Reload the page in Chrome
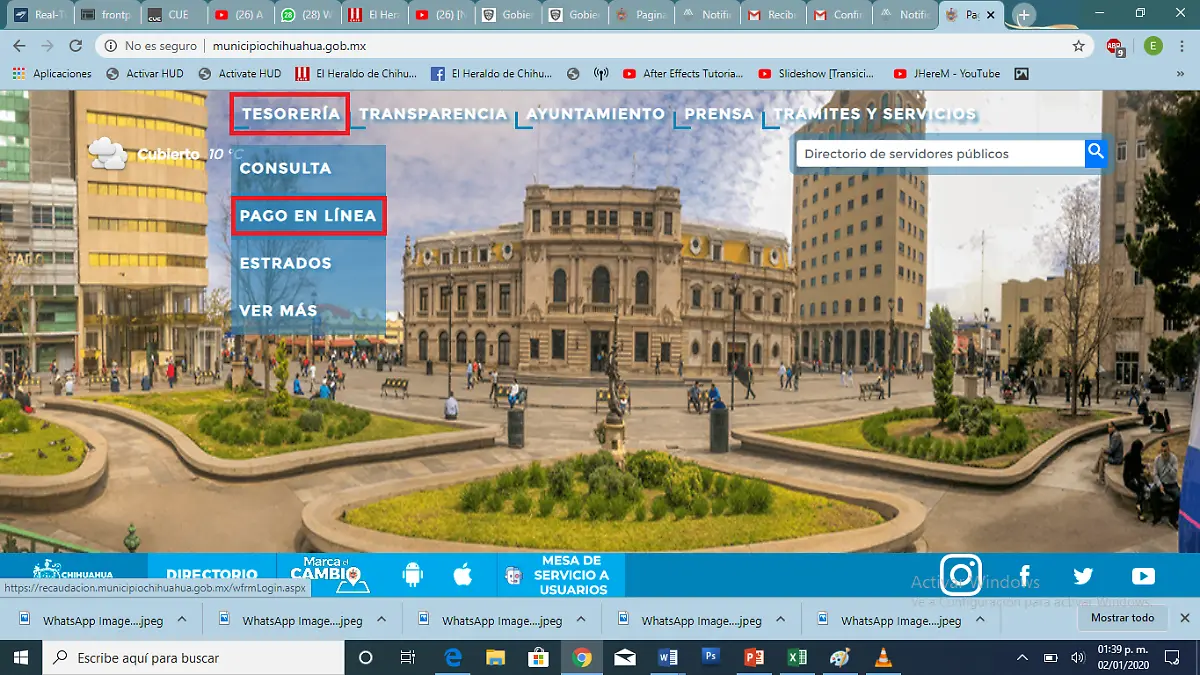Image resolution: width=1200 pixels, height=675 pixels. [75, 46]
